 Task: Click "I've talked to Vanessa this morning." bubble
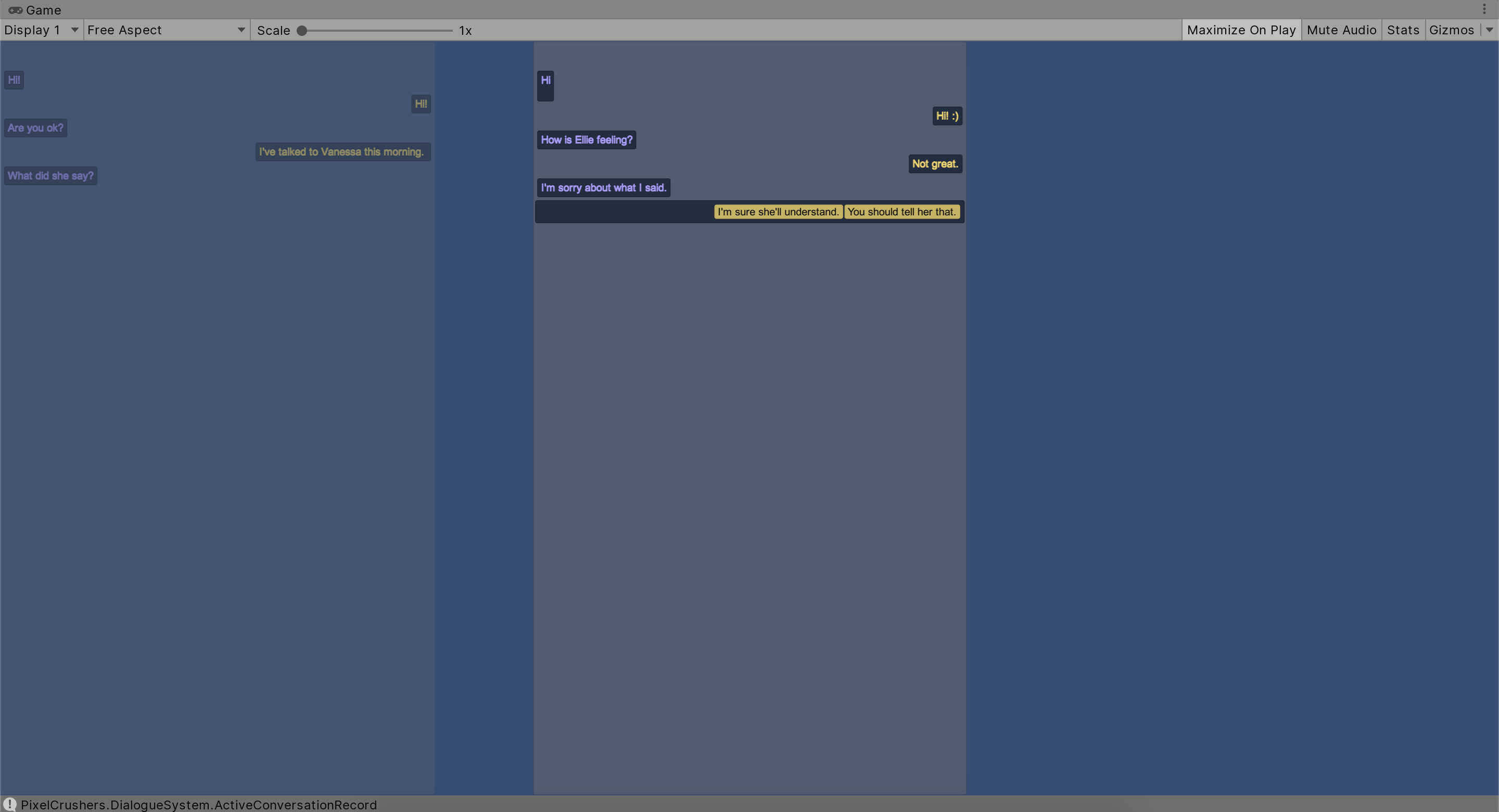[342, 152]
